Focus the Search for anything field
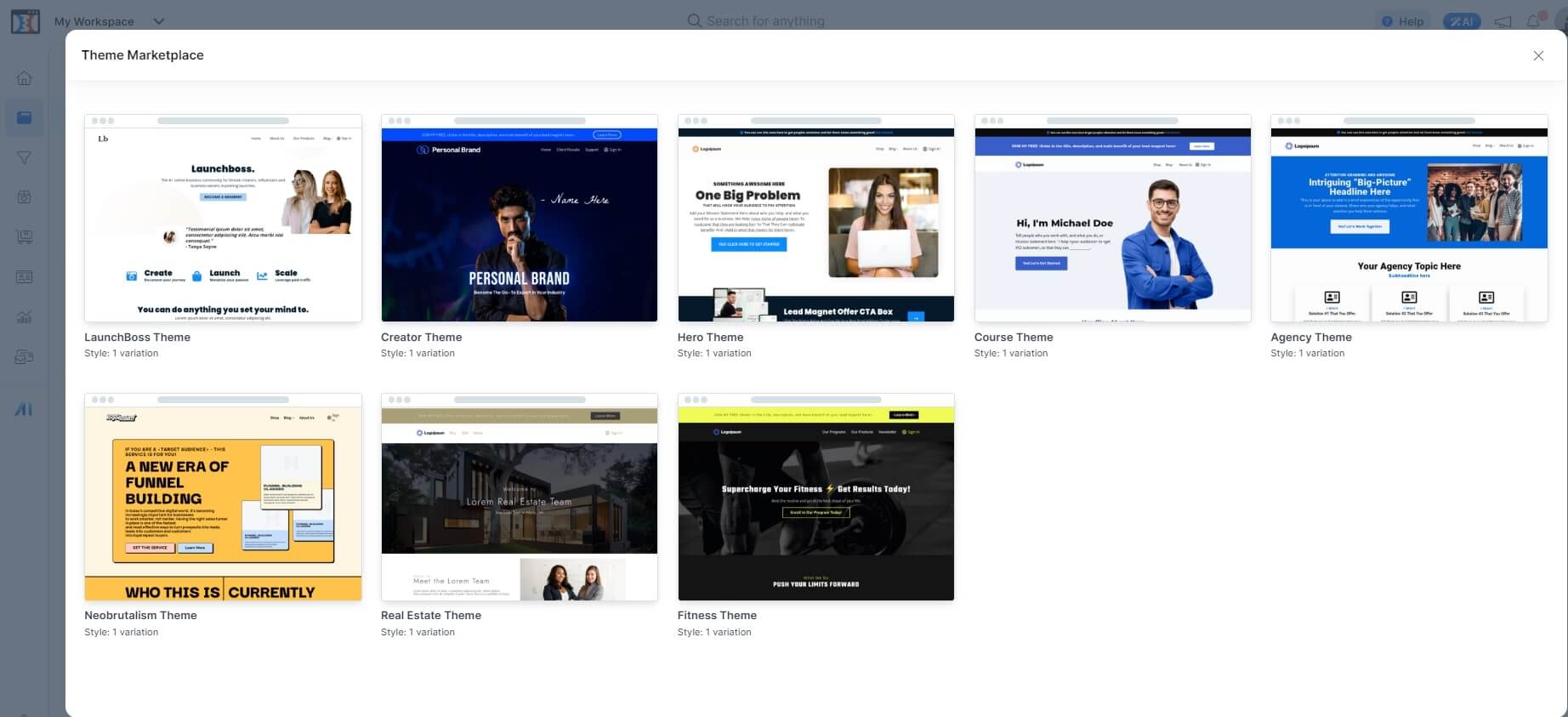 756,21
